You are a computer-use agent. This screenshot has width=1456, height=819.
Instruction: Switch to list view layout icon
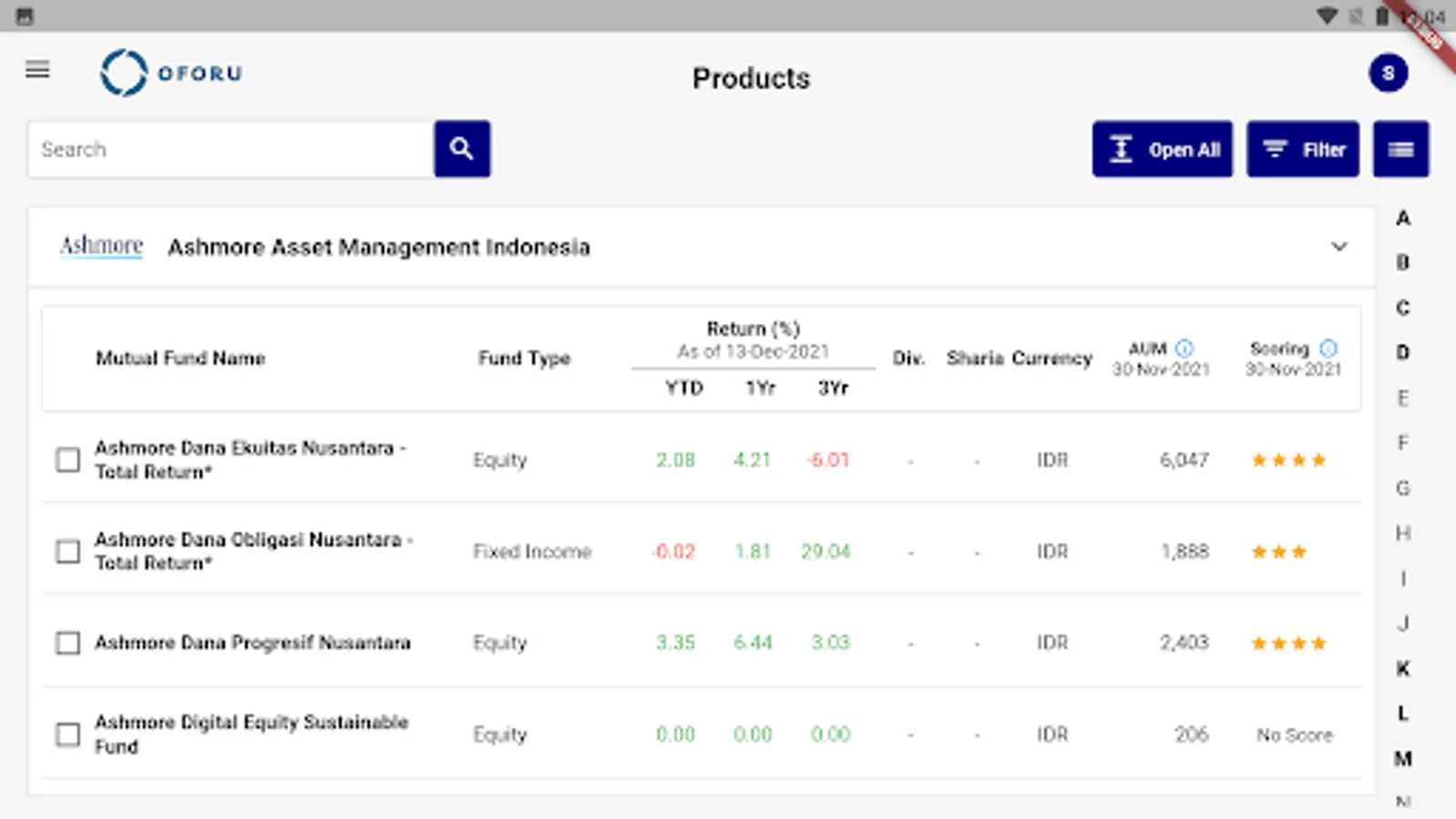point(1400,149)
